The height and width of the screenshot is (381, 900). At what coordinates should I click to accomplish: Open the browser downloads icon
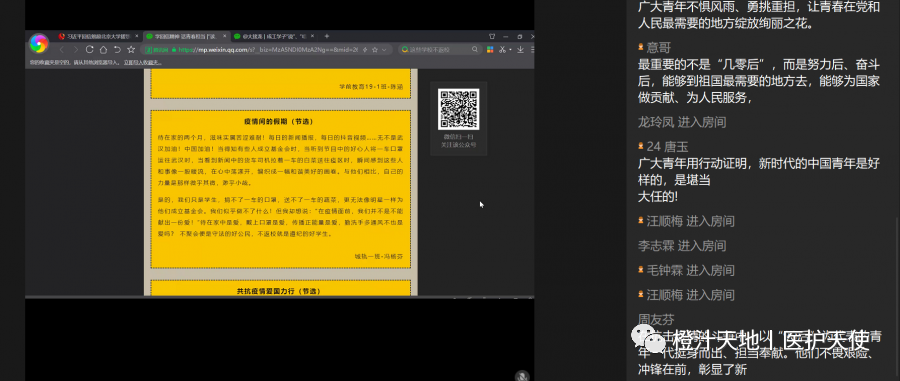(520, 50)
